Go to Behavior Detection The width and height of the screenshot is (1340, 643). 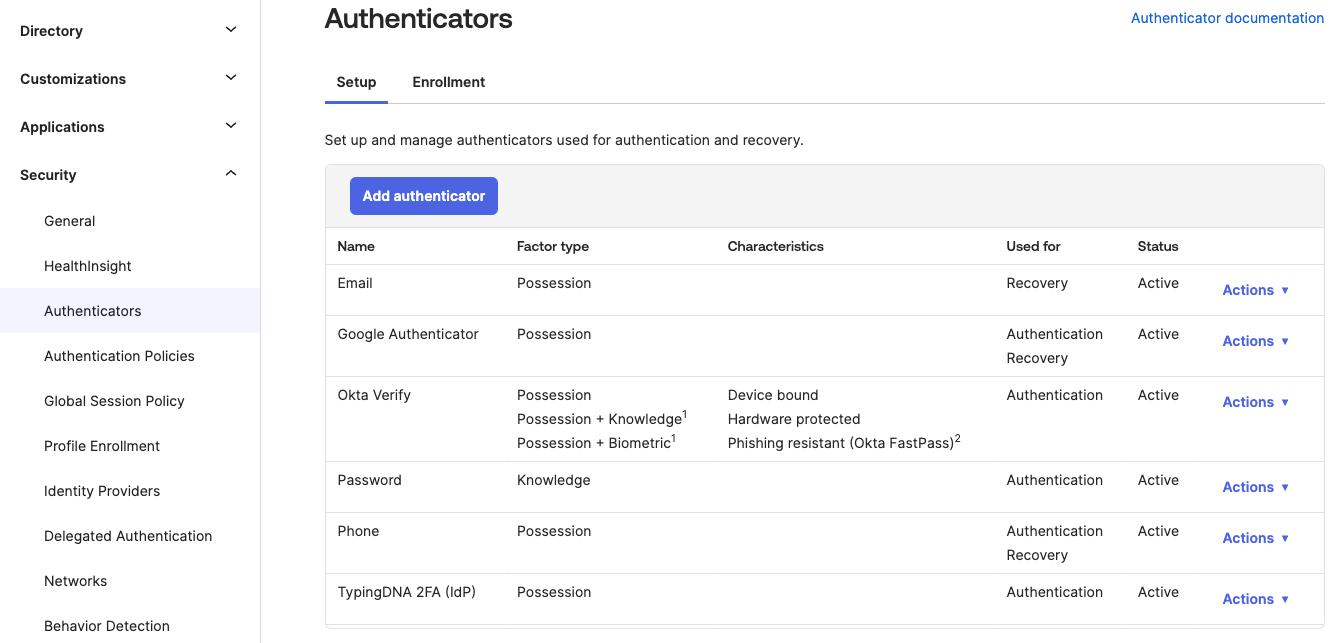coord(107,626)
